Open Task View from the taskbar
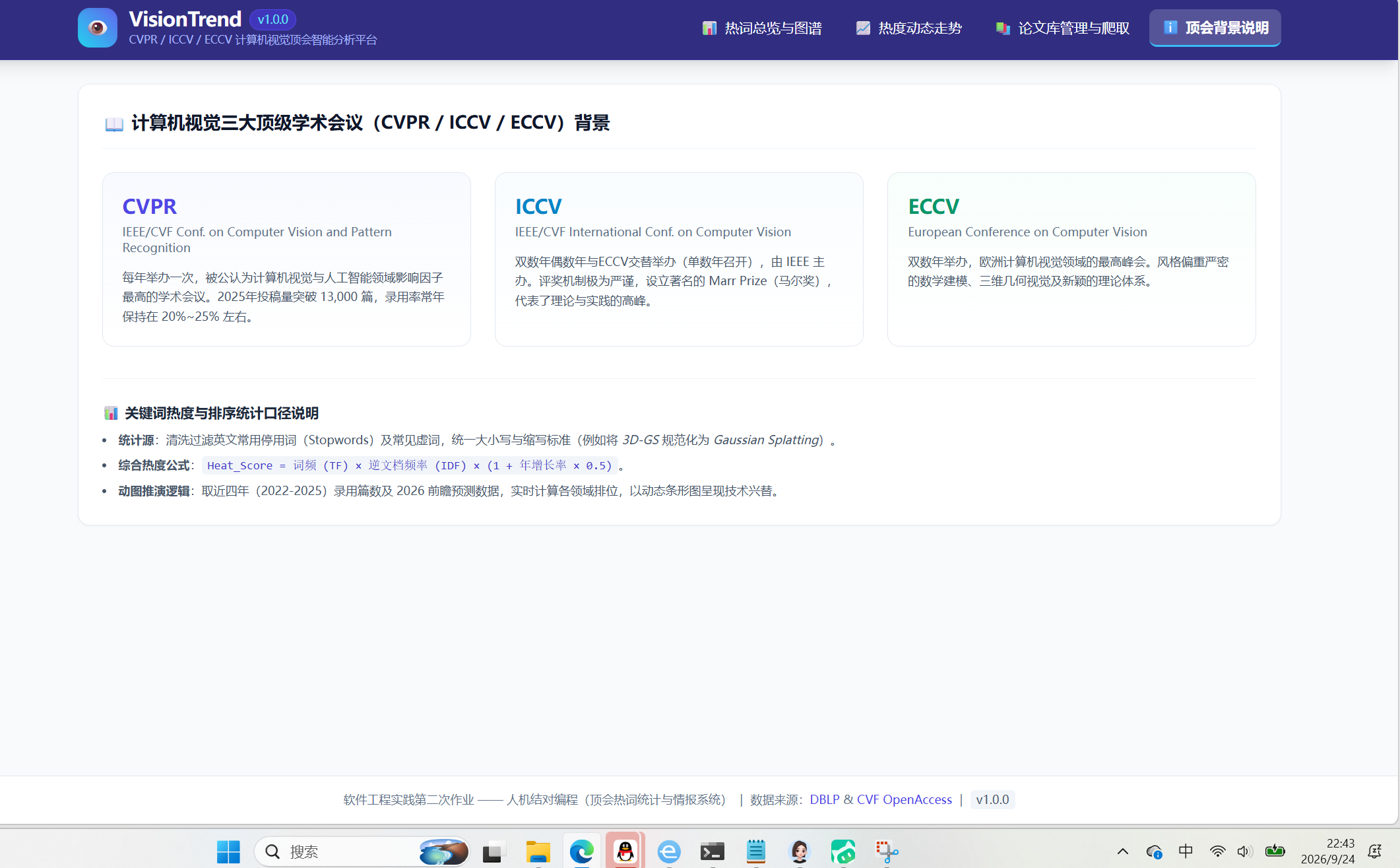This screenshot has width=1400, height=868. pos(493,851)
